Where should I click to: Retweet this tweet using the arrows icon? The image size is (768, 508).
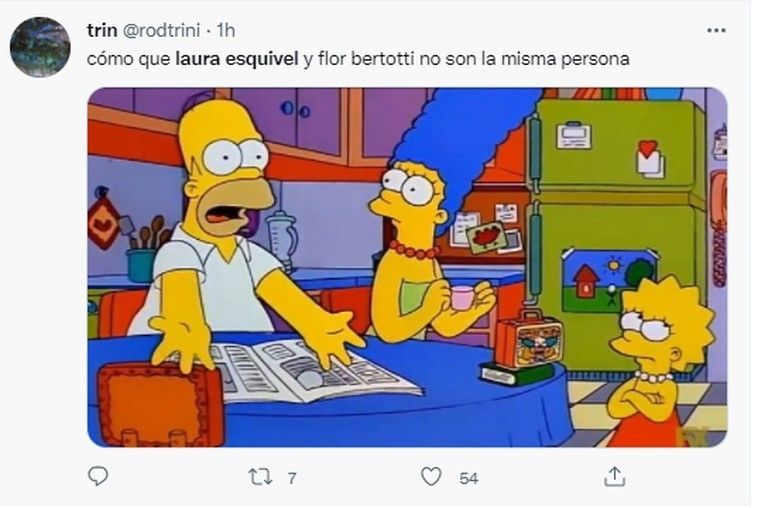tap(260, 477)
